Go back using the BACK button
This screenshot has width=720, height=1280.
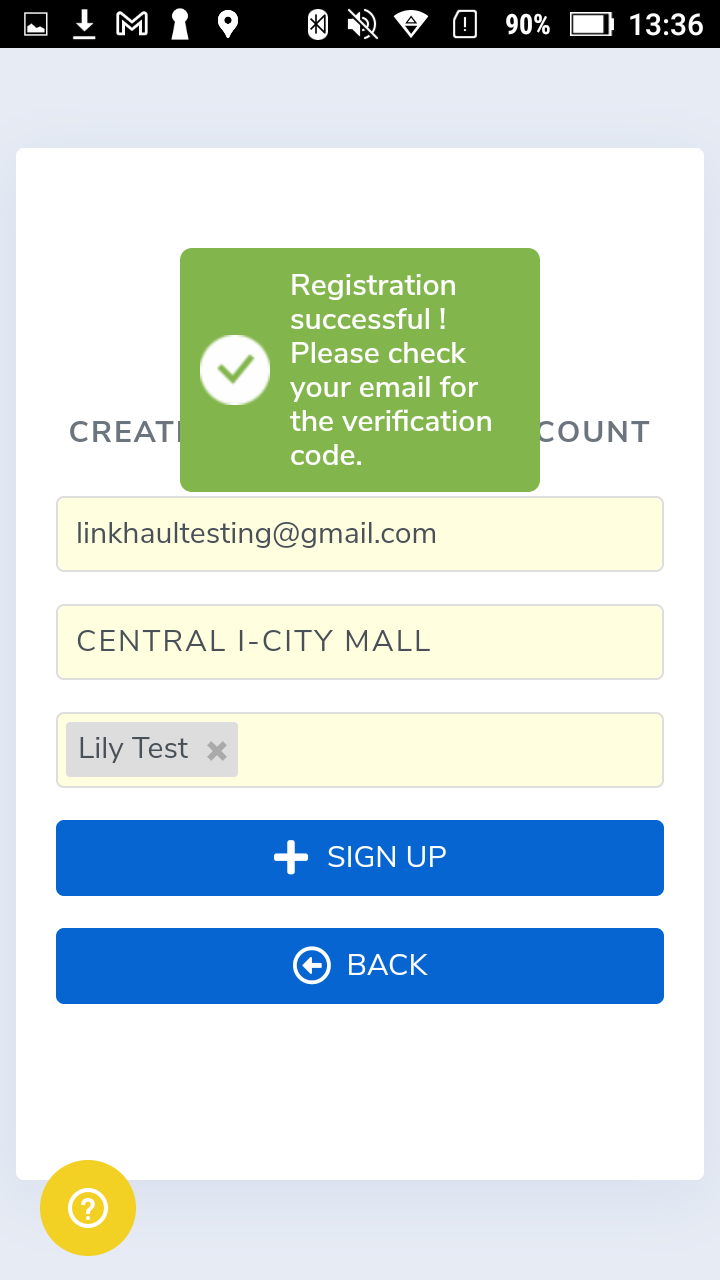(x=360, y=966)
